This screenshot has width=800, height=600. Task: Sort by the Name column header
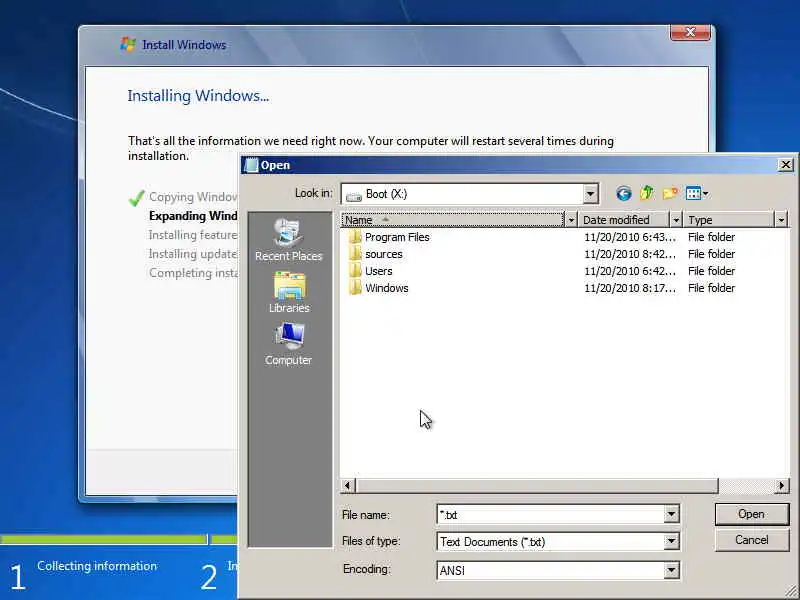click(453, 220)
